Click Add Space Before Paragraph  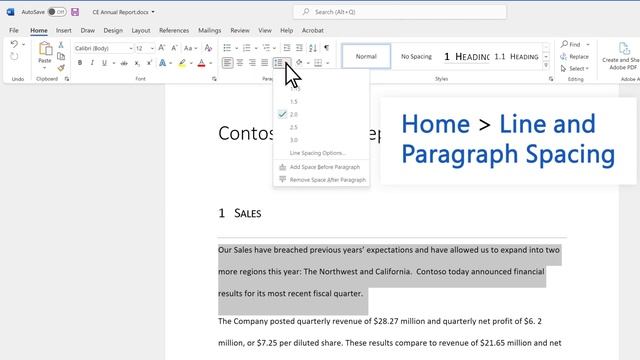(321, 167)
